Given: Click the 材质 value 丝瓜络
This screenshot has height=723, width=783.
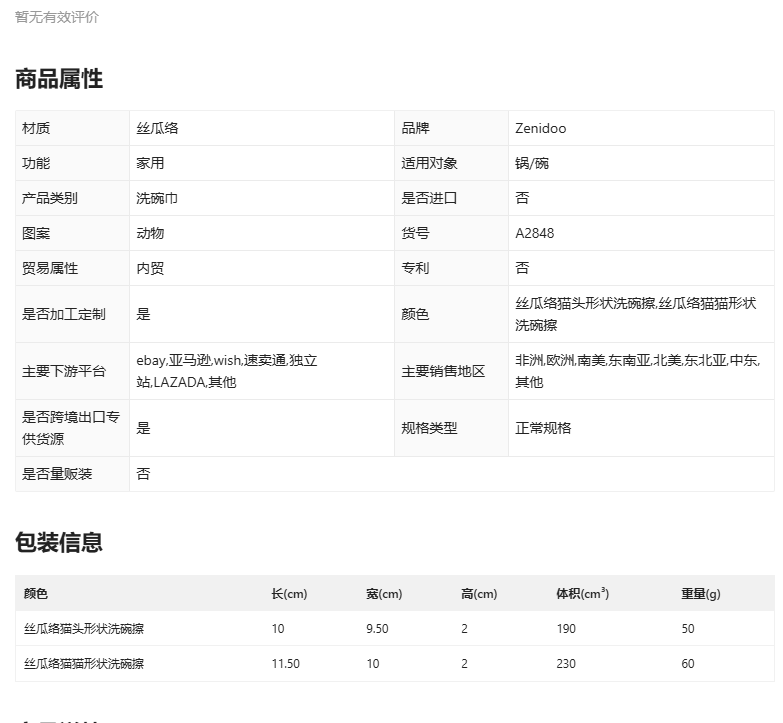Looking at the screenshot, I should (x=157, y=128).
